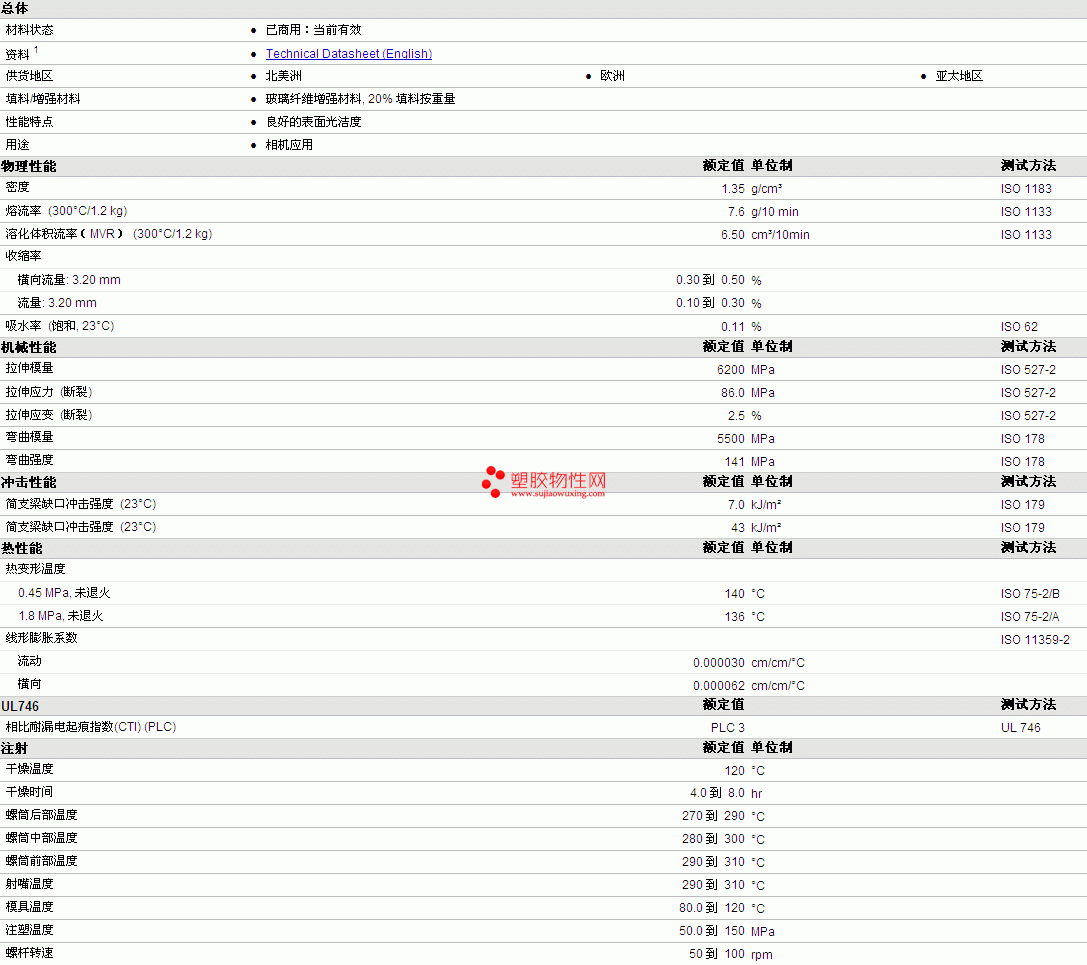Click the 物理性能 section header
The width and height of the screenshot is (1087, 965).
pos(28,166)
